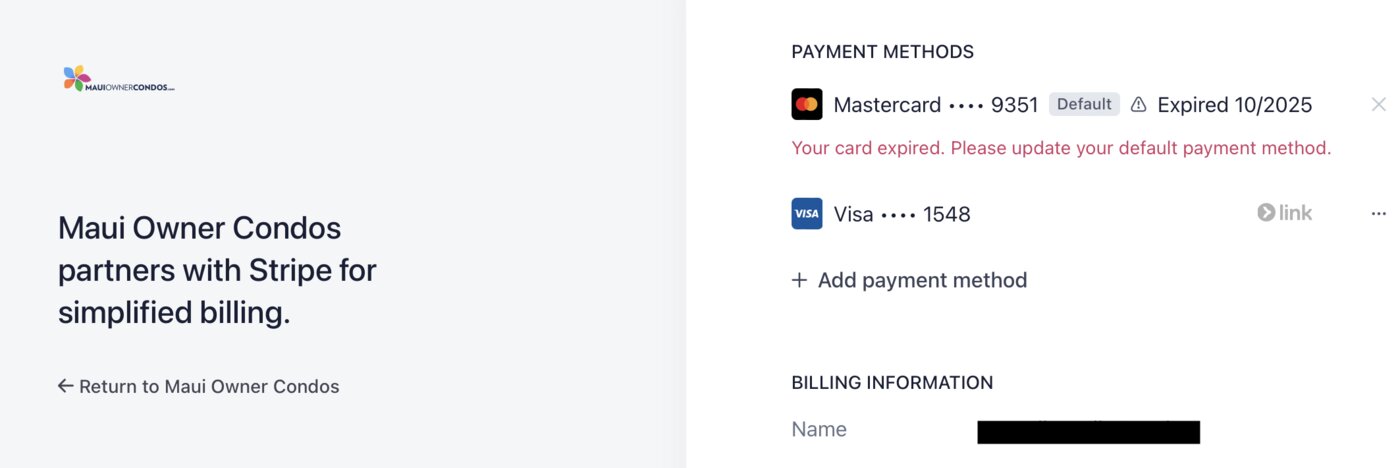Remove the Mastercard with the X icon
Viewport: 1400px width, 468px height.
tap(1378, 104)
